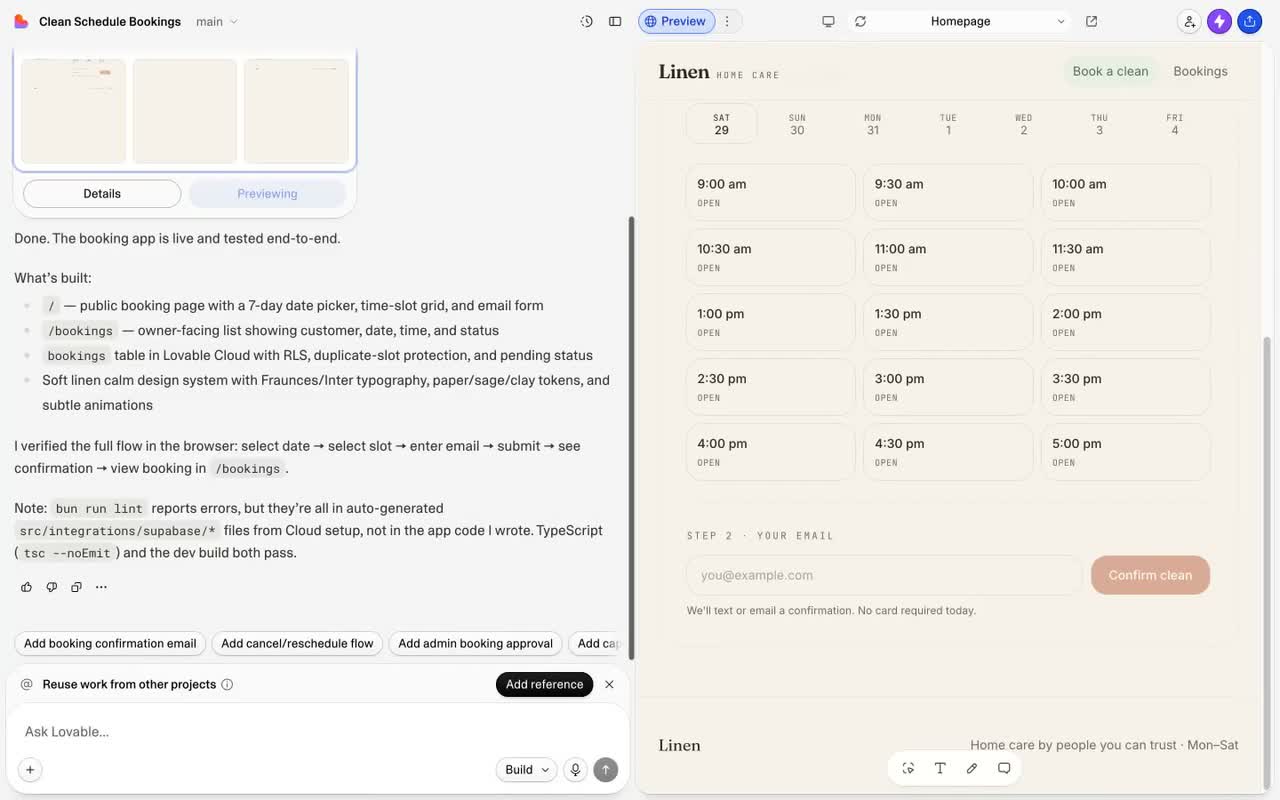Toggle the Preview mode button
This screenshot has width=1280, height=800.
point(677,21)
